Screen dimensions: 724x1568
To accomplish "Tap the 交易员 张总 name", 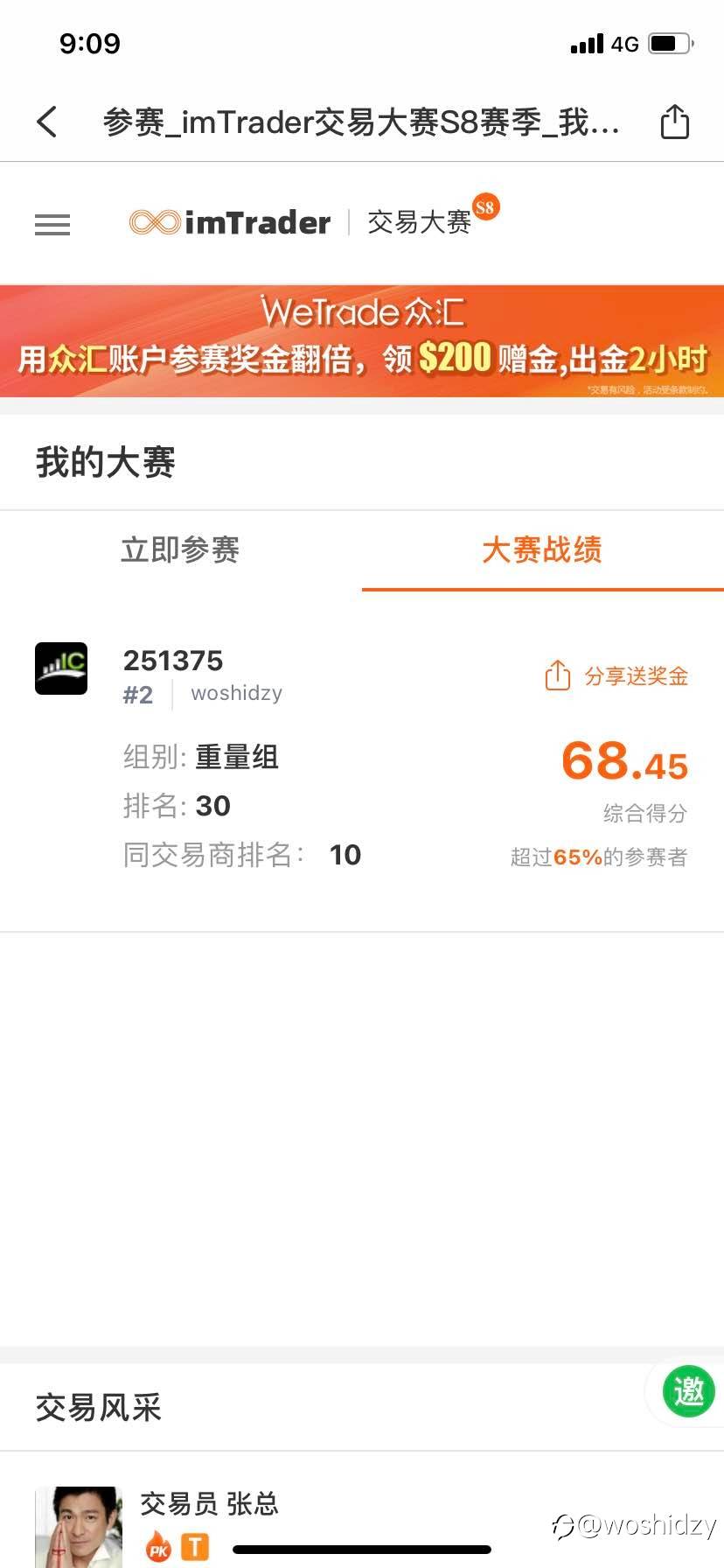I will pos(210,1504).
